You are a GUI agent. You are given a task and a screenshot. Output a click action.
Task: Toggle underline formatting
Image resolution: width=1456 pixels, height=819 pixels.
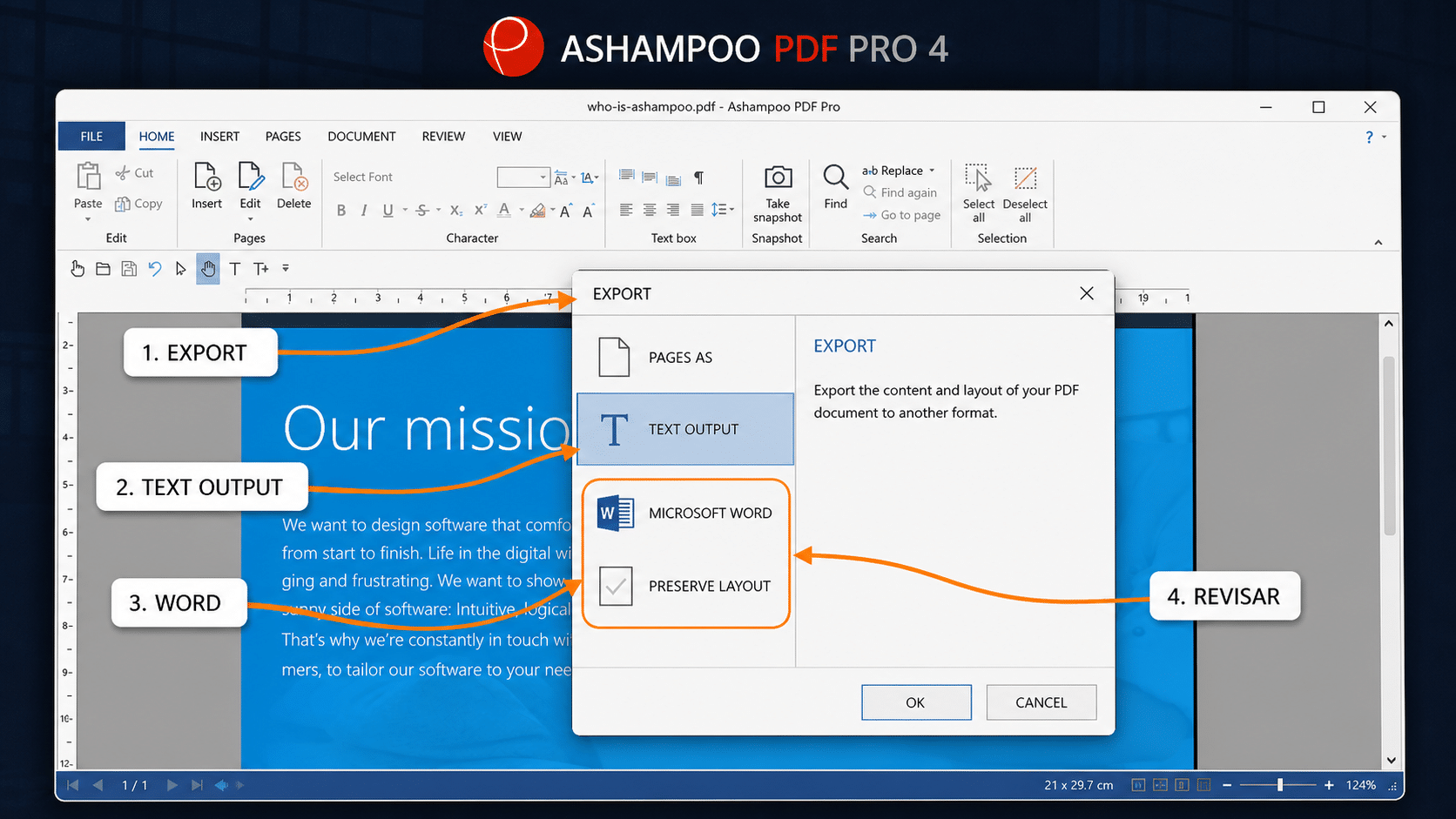pos(388,211)
